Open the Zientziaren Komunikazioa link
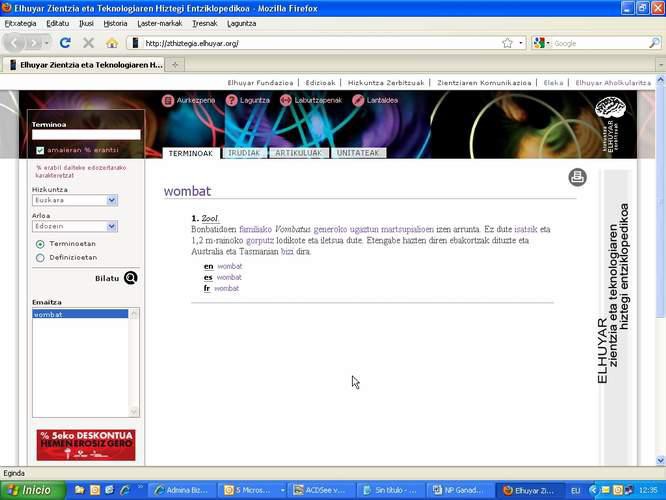This screenshot has height=500, width=666. click(484, 83)
